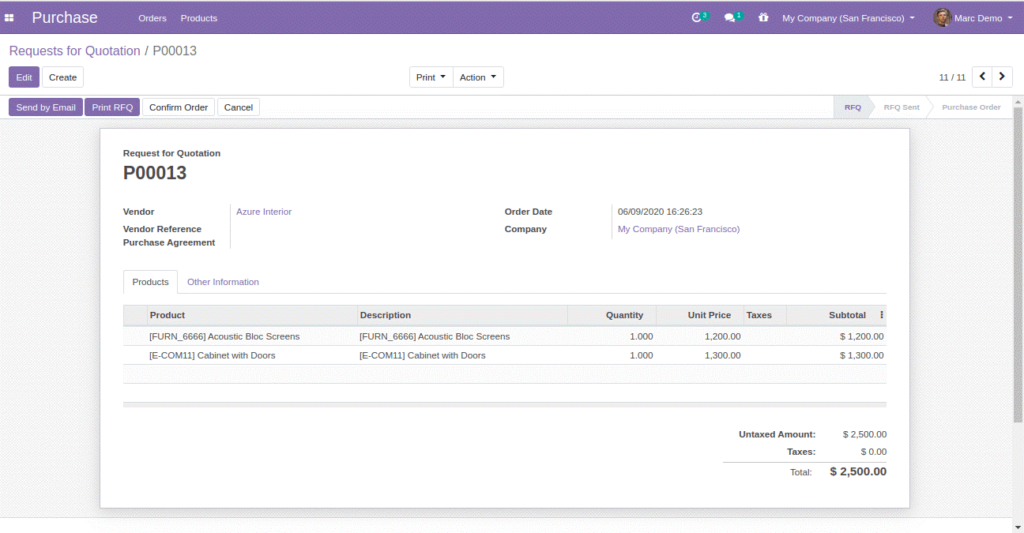Switch to the Other Information tab
Image resolution: width=1024 pixels, height=533 pixels.
(x=223, y=282)
